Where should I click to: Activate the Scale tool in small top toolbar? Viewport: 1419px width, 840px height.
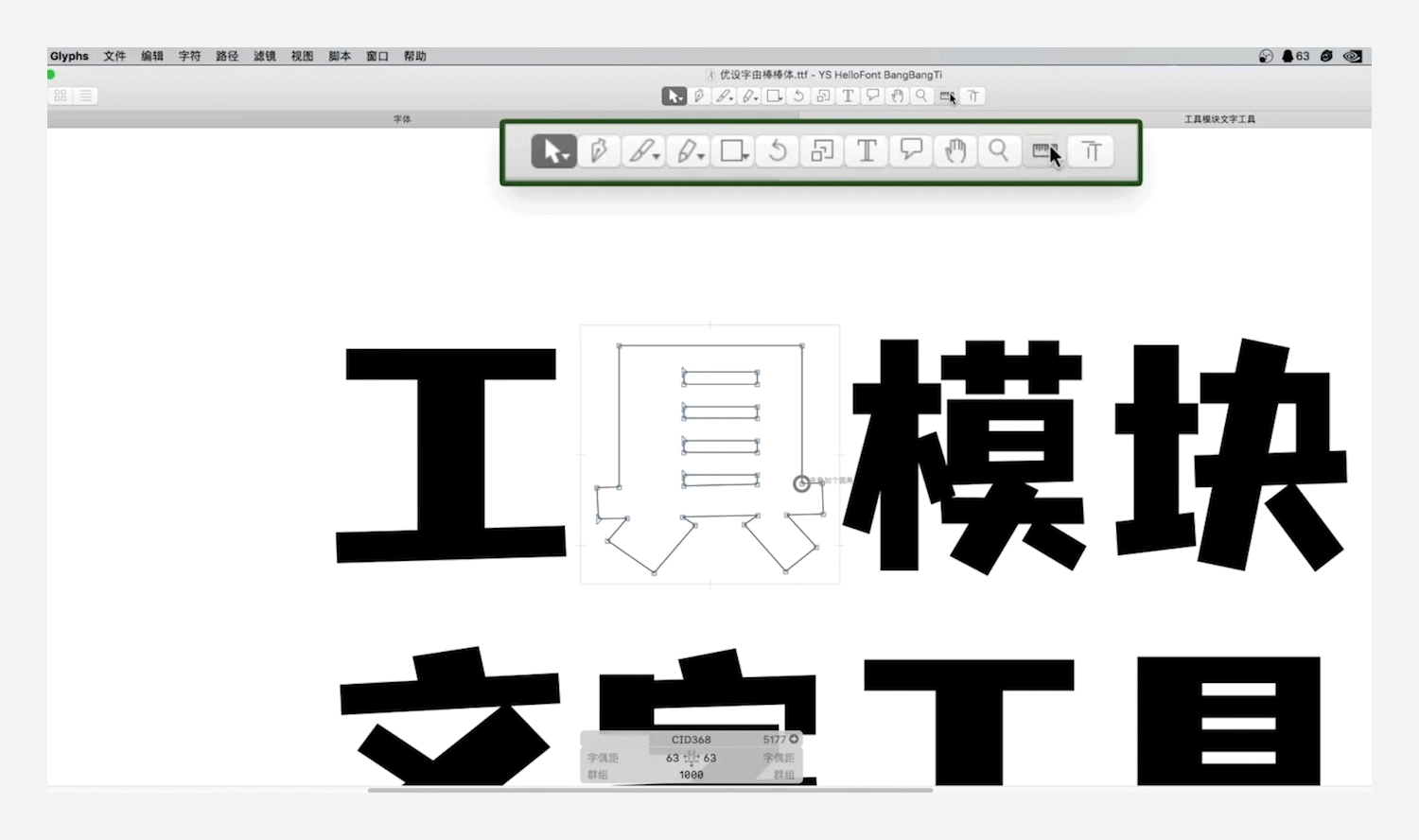point(823,96)
